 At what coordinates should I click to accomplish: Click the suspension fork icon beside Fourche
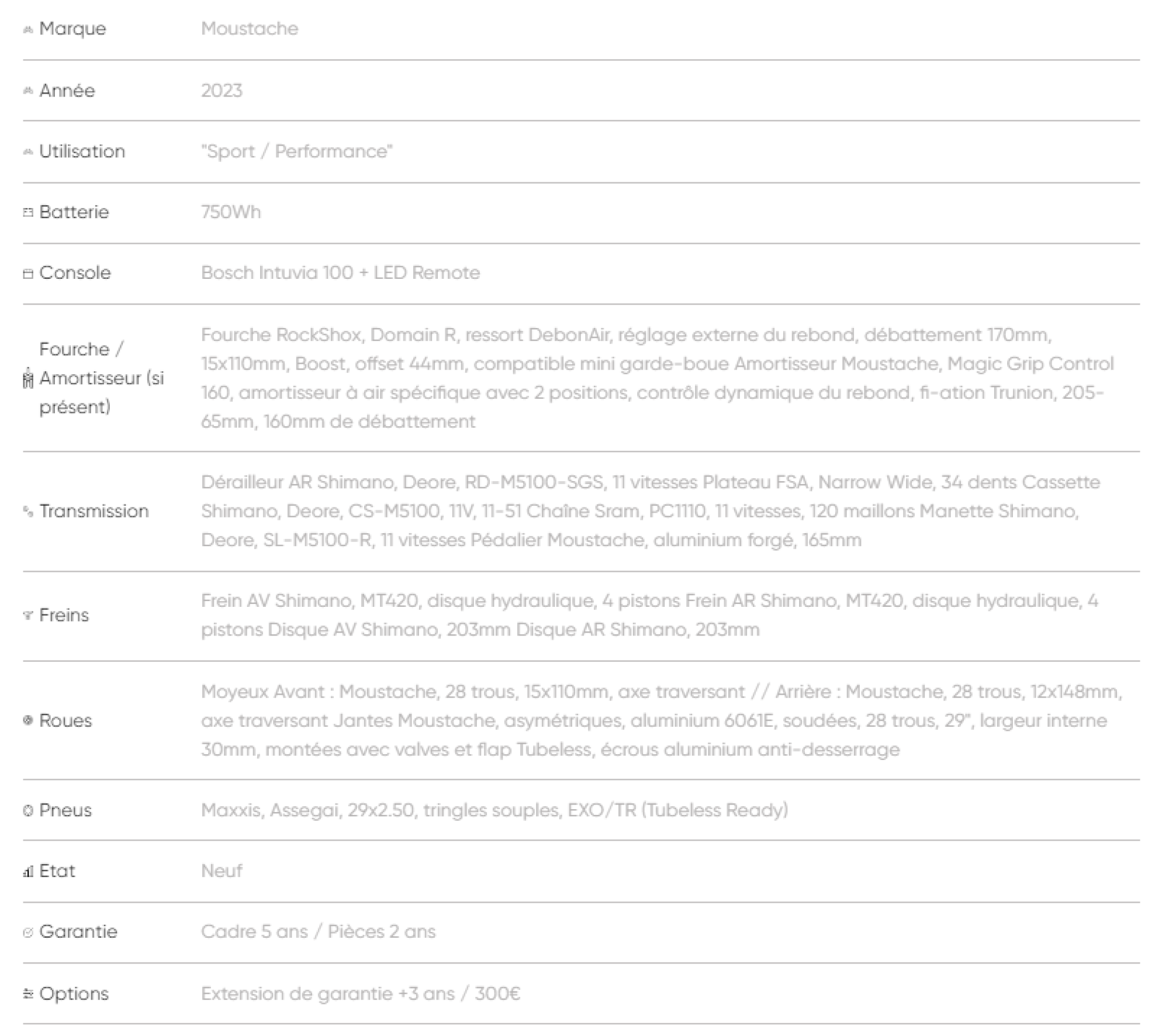[x=27, y=378]
